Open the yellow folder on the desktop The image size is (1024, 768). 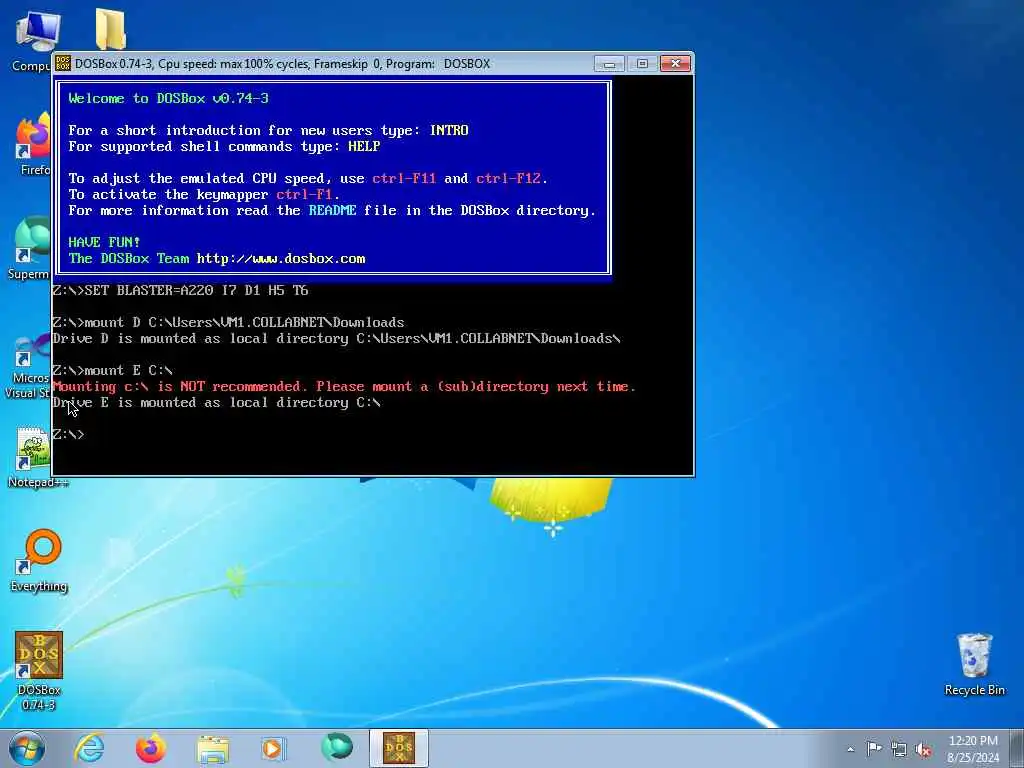[x=110, y=29]
